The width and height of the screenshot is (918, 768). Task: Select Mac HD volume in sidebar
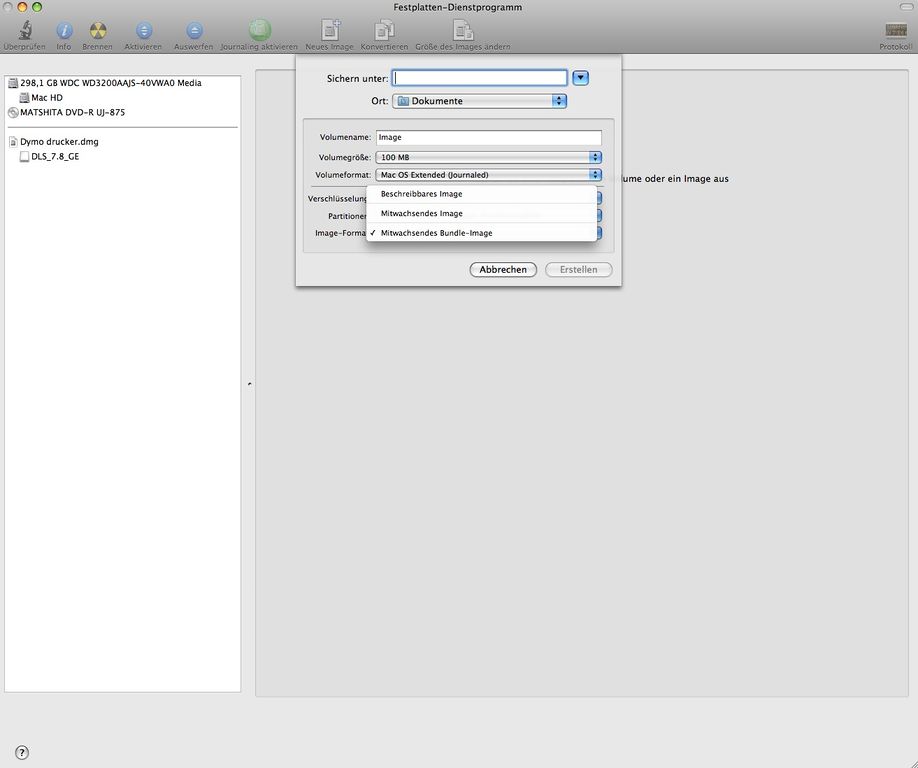(x=47, y=98)
